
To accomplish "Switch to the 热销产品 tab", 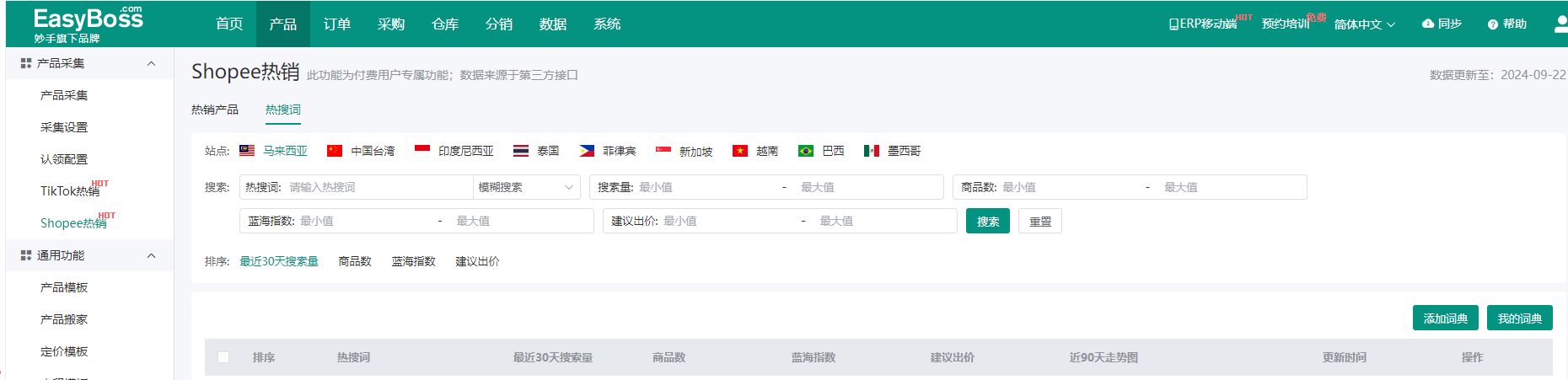I will (x=215, y=110).
